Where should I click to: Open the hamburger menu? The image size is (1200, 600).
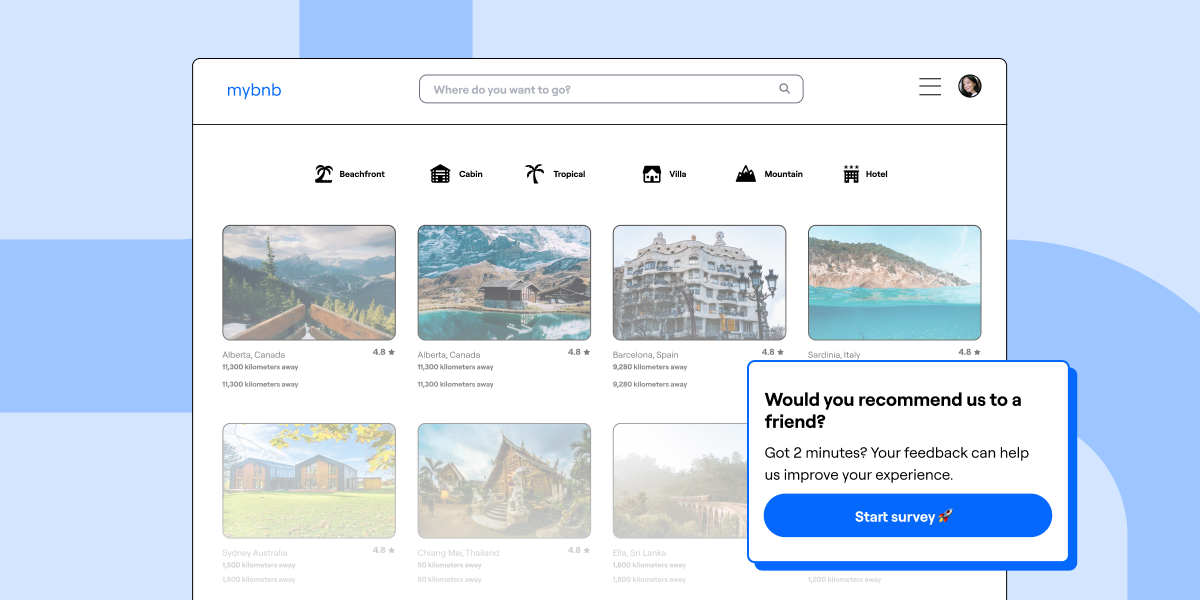click(x=930, y=87)
